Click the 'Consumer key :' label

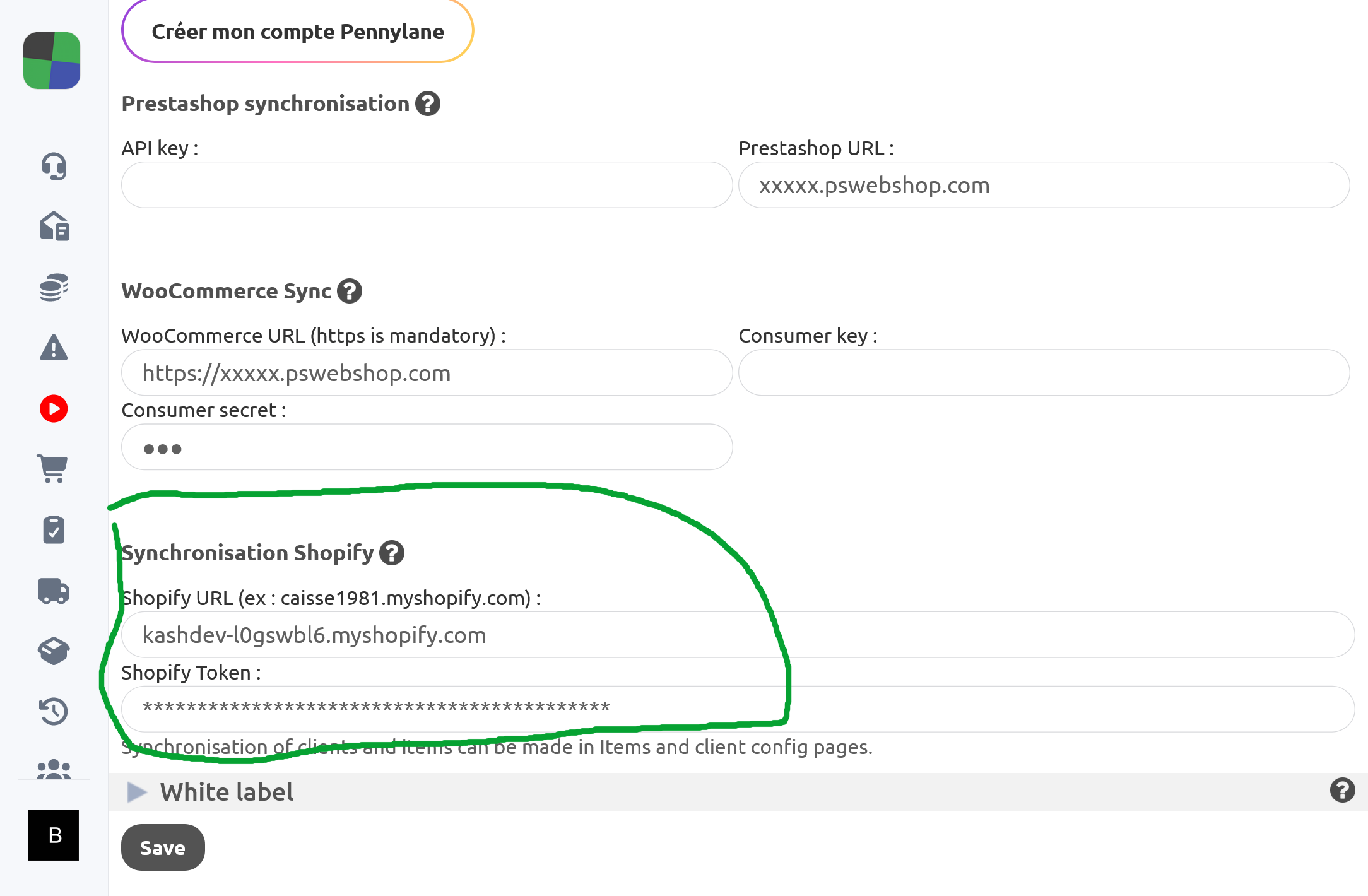point(808,336)
